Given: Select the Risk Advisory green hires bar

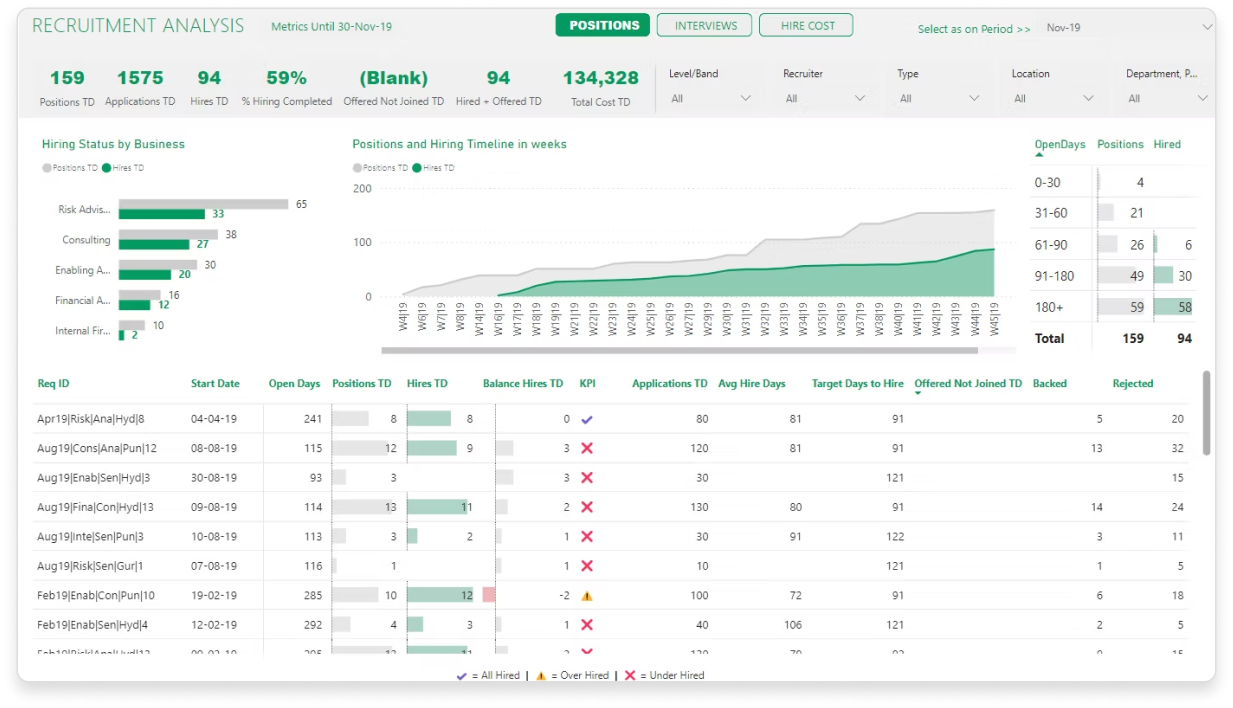Looking at the screenshot, I should click(161, 214).
